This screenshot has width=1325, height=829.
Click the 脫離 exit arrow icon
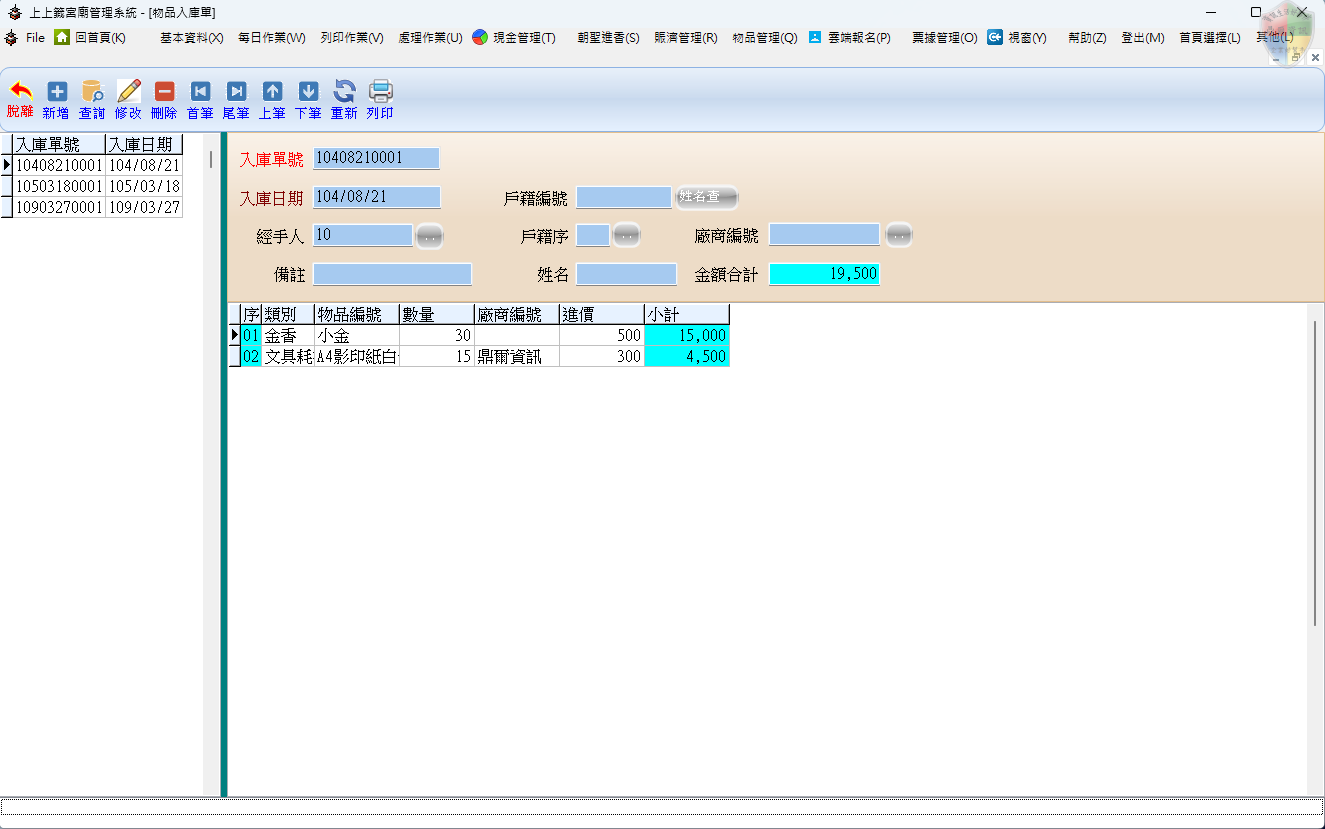[20, 92]
